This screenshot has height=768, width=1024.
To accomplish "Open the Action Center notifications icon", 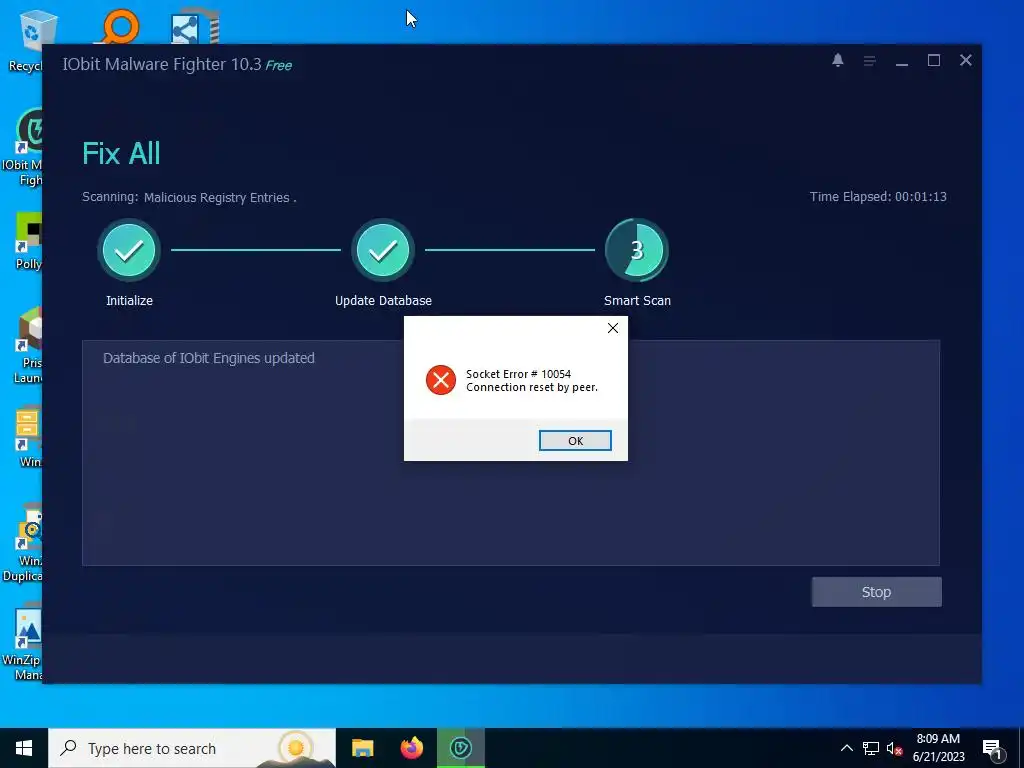I will (992, 749).
